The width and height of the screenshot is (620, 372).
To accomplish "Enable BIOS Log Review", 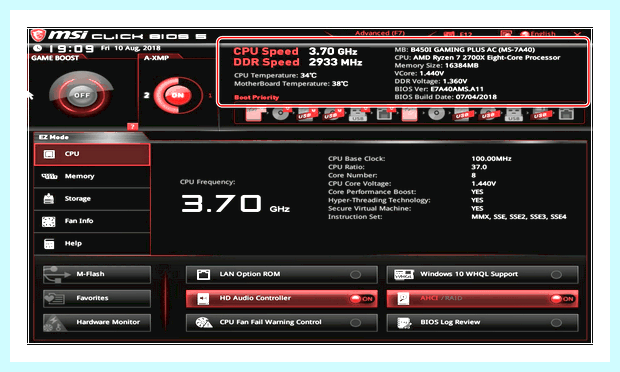I will [556, 323].
